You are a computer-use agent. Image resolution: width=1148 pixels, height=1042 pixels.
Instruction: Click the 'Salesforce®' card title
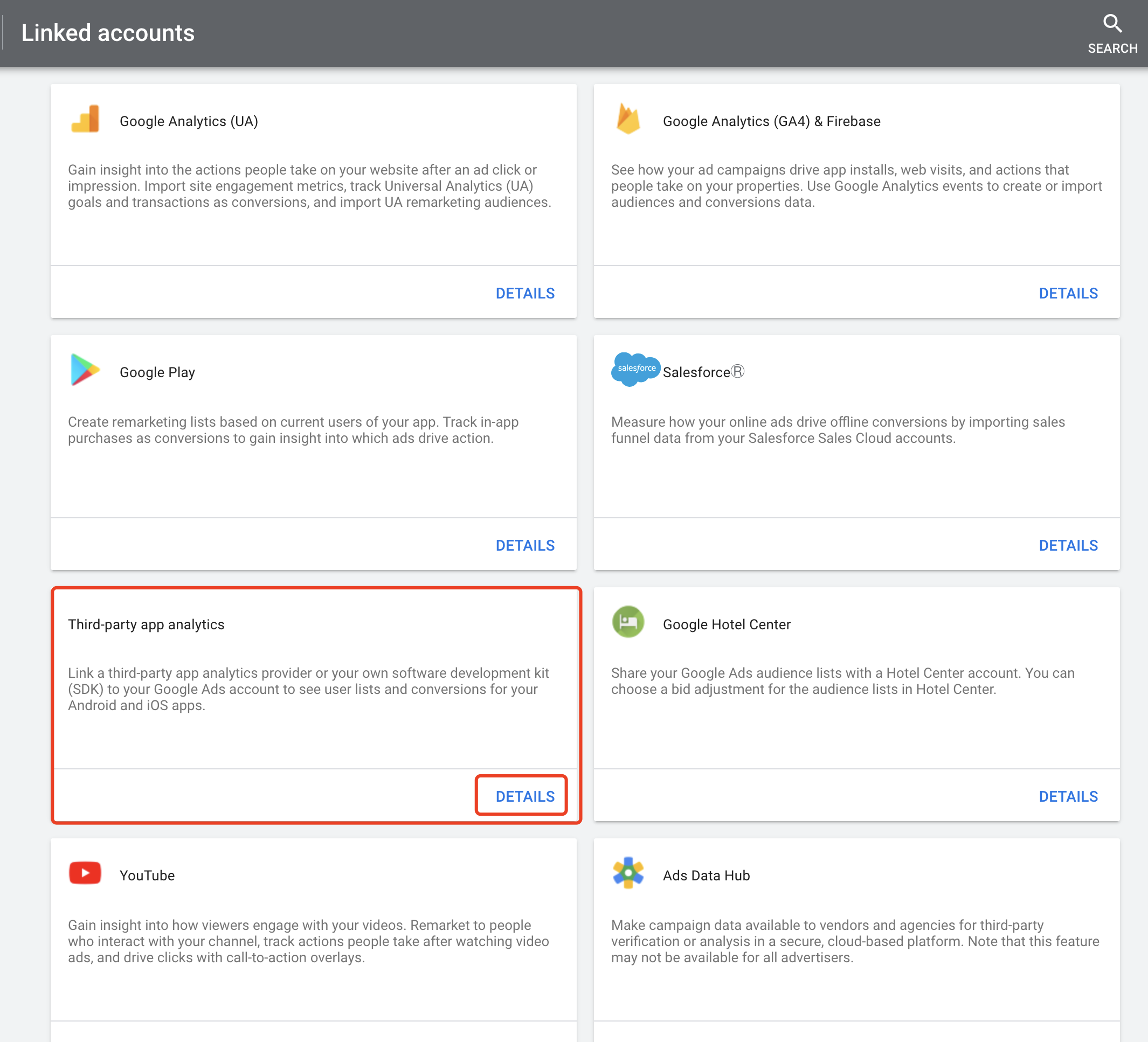[x=703, y=372]
